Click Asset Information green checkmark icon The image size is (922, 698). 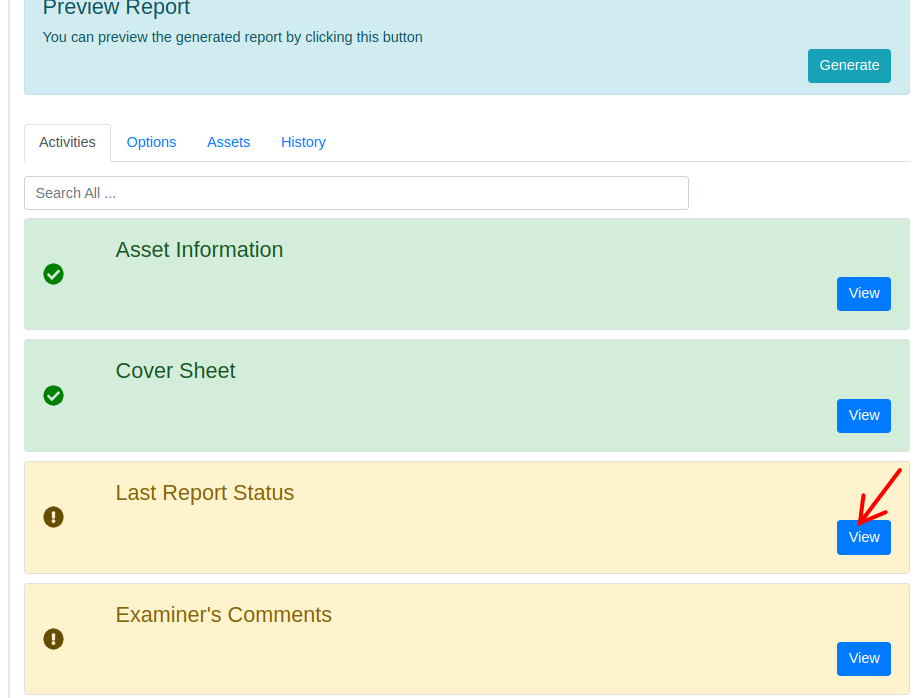(x=54, y=274)
